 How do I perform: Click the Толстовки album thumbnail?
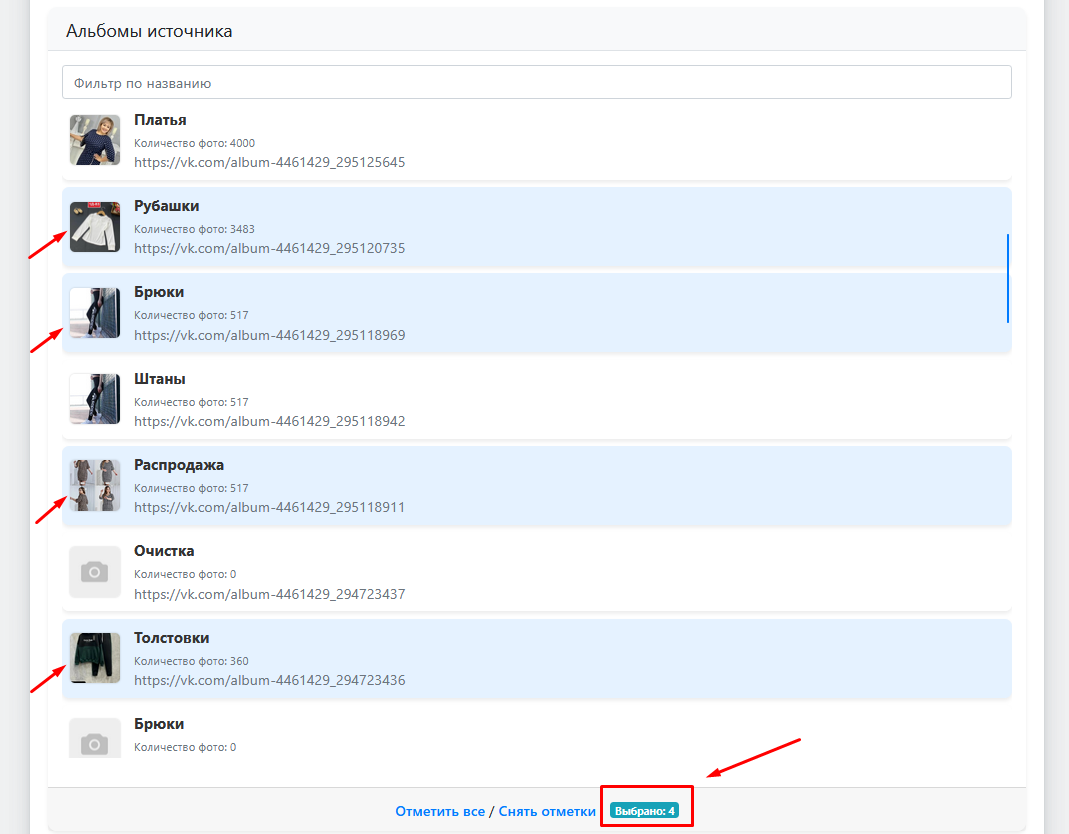click(94, 657)
